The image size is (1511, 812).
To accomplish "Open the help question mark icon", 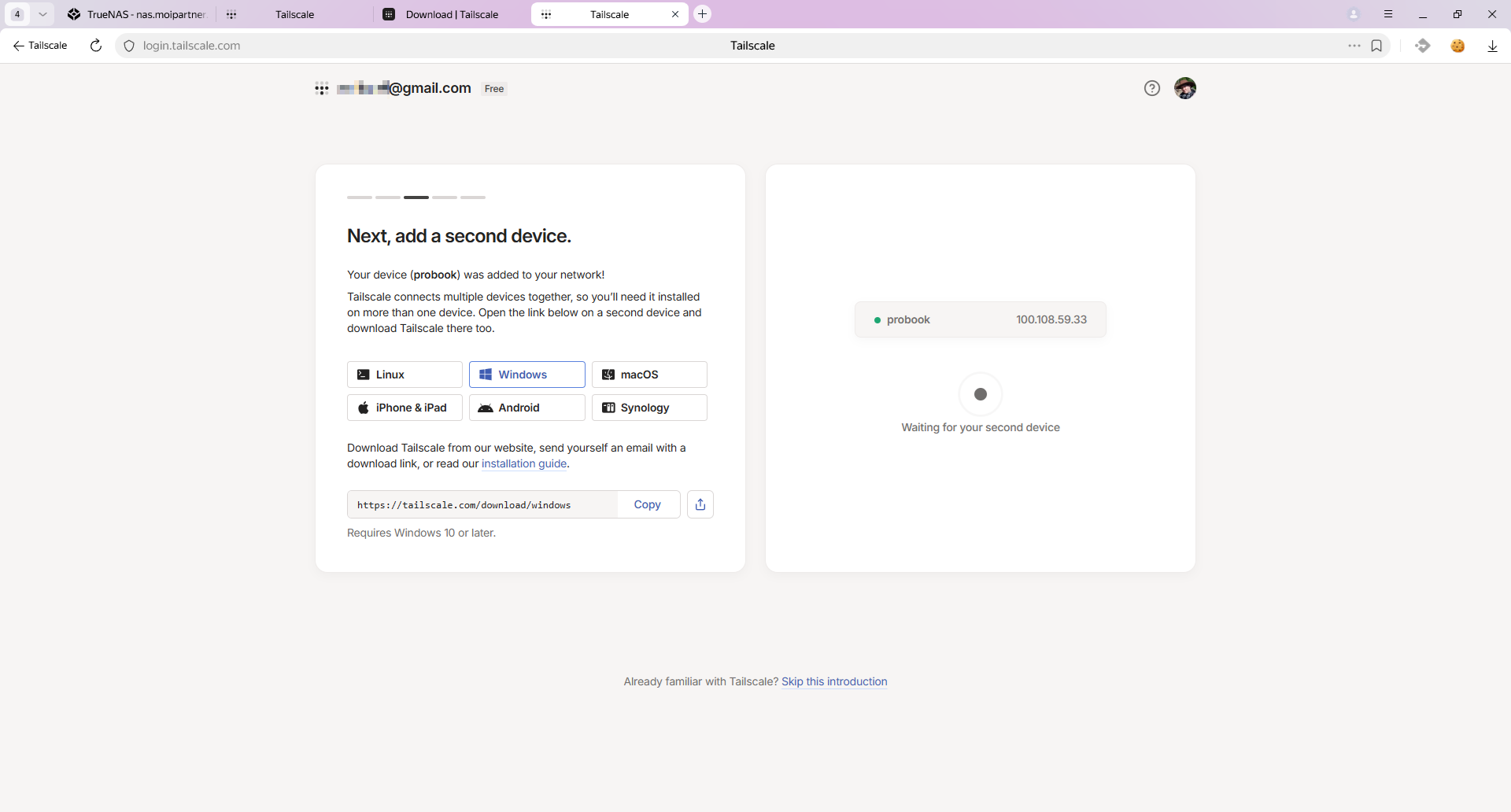I will (1151, 88).
